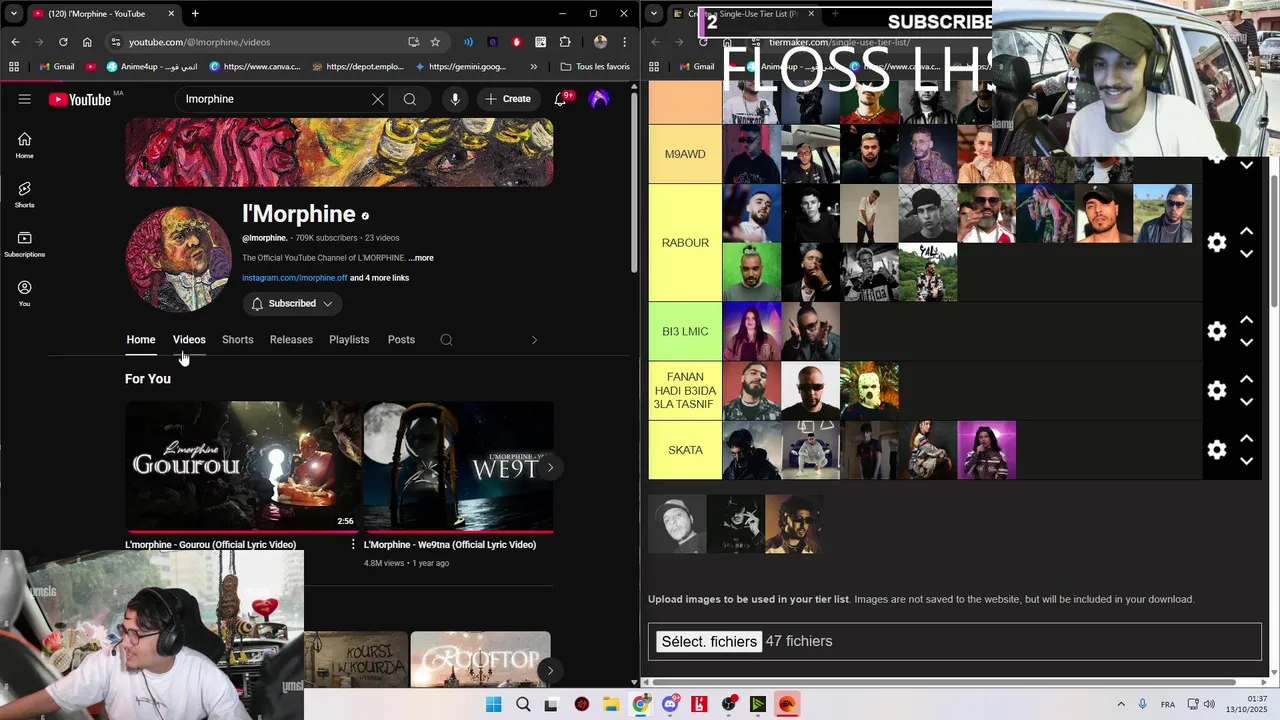Expand Subscribed notification dropdown
Image resolution: width=1280 pixels, height=720 pixels.
pyautogui.click(x=291, y=304)
